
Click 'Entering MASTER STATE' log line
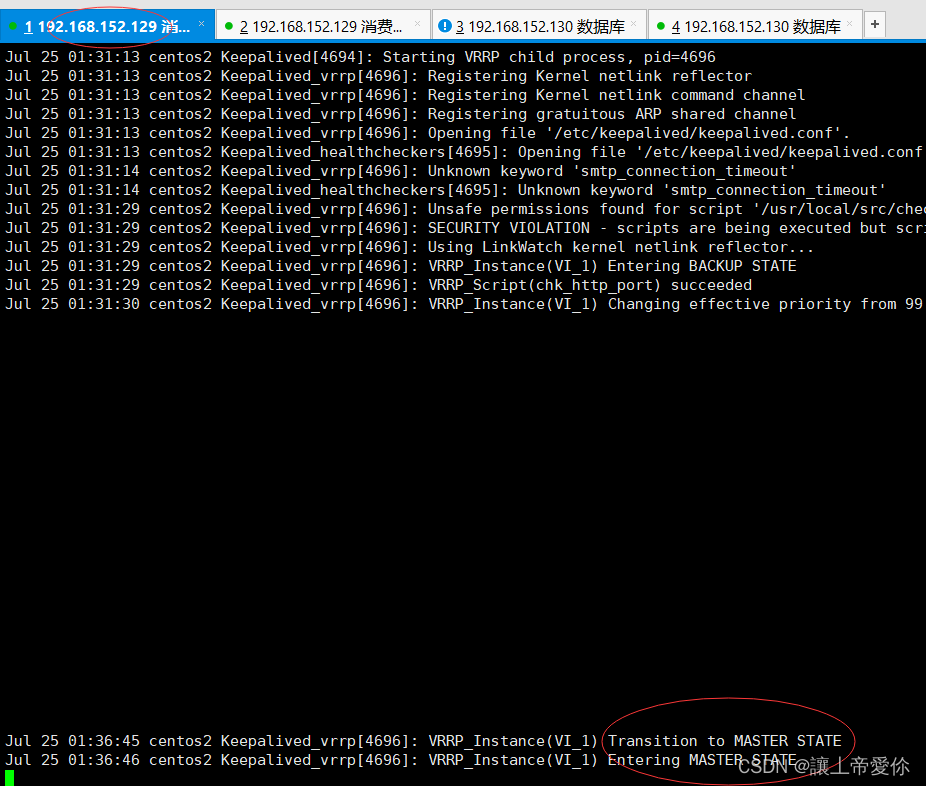coord(401,759)
